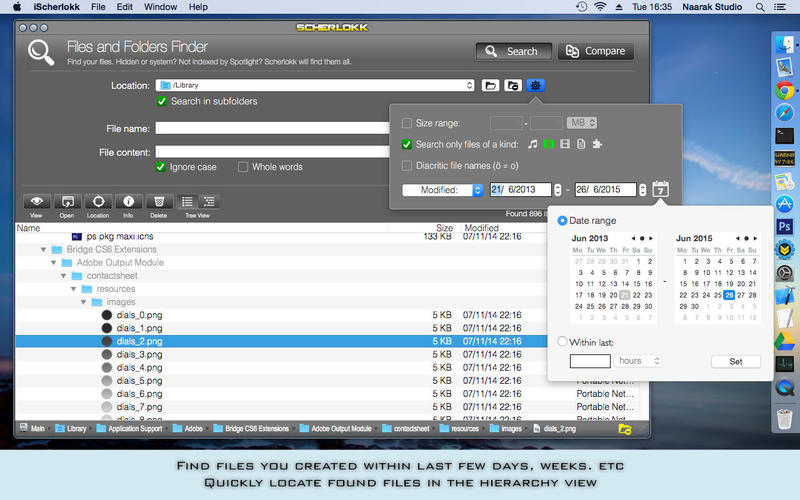Select day 26 in Jun 2015 calendar

tap(729, 295)
